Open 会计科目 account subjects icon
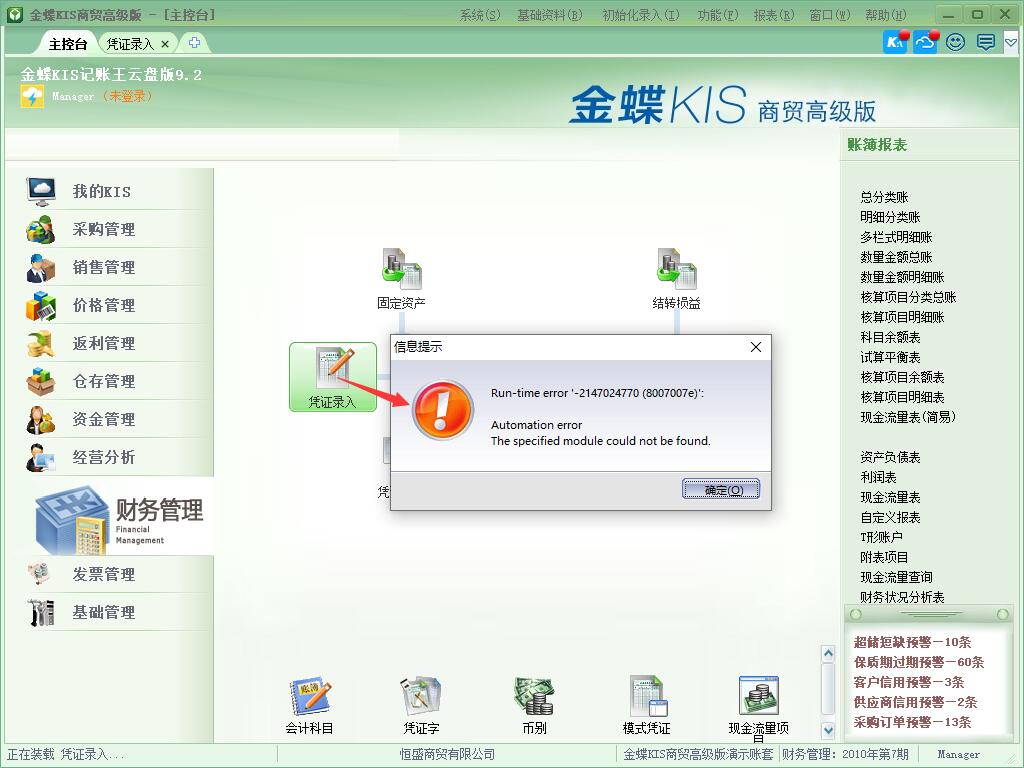Screen dimensions: 1024x768 click(309, 705)
